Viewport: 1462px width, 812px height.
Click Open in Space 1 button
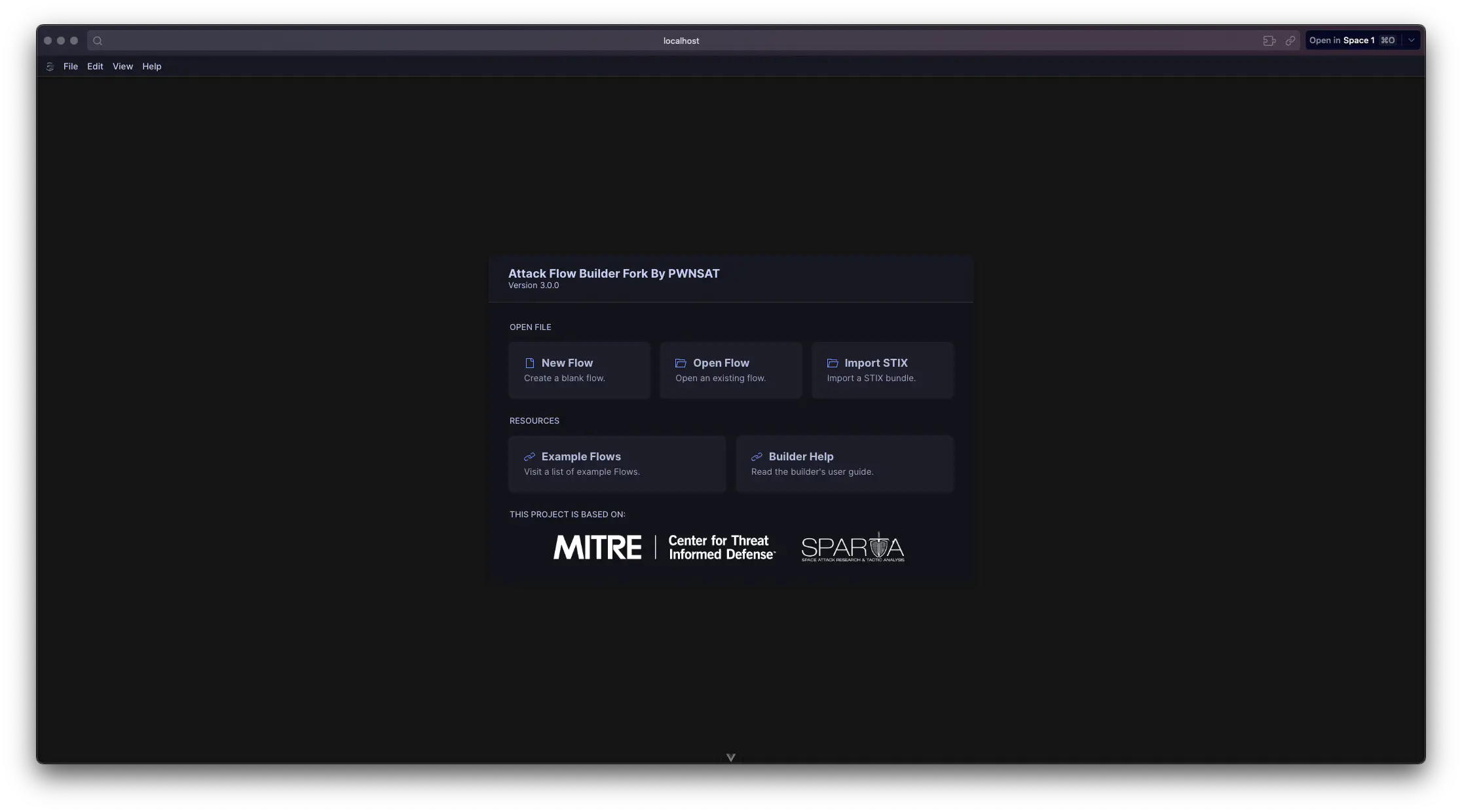(x=1352, y=41)
